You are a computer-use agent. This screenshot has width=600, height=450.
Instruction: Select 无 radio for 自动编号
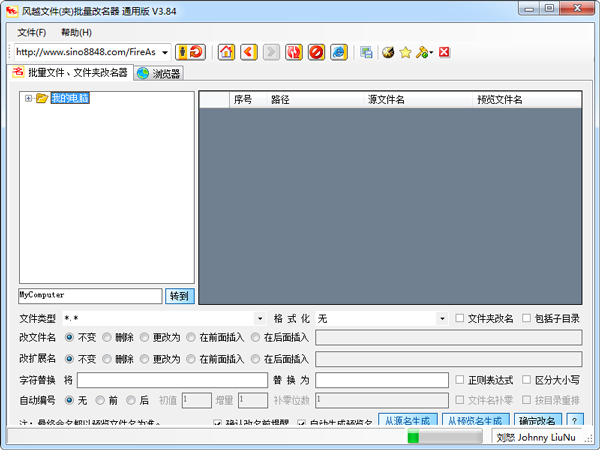[x=69, y=400]
